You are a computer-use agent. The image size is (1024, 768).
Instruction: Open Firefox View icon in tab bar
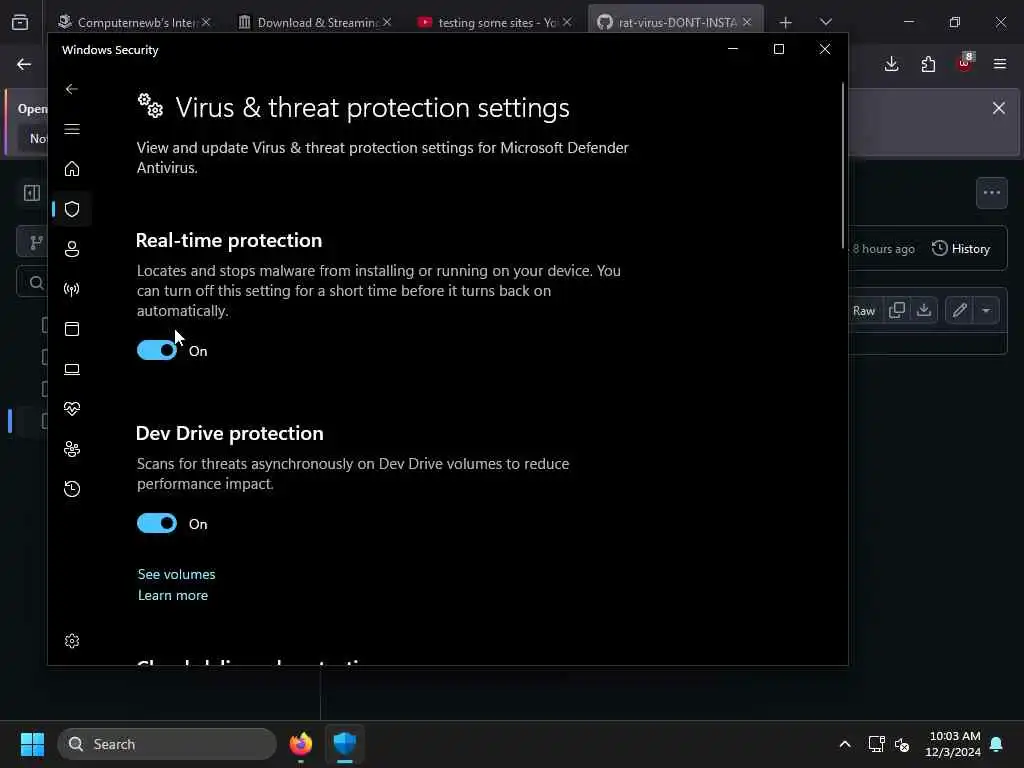coord(20,23)
